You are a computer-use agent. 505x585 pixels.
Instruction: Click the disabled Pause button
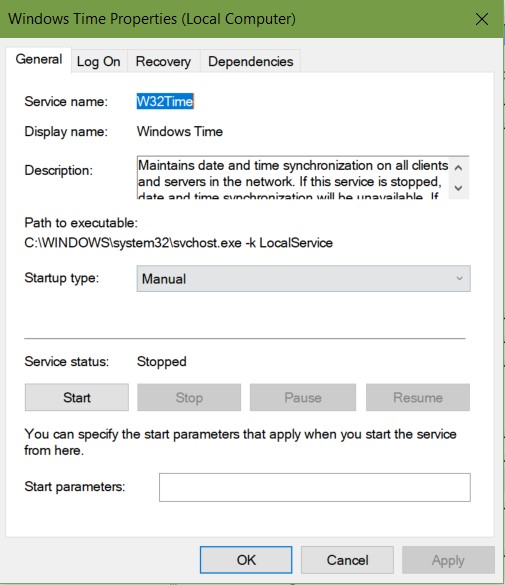(303, 397)
